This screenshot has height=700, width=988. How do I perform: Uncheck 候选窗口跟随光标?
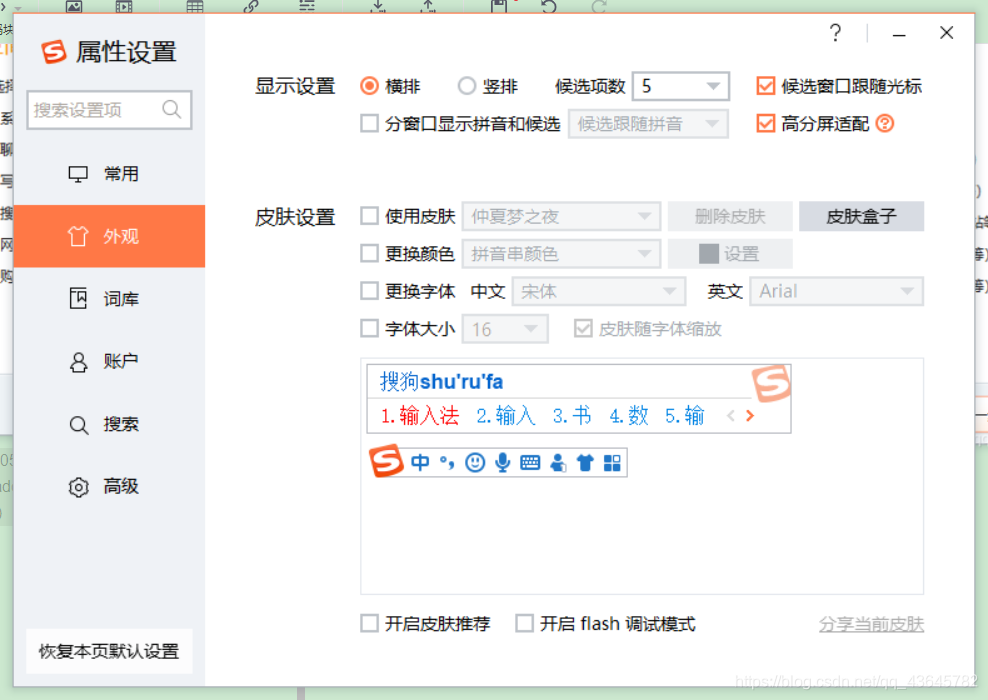766,86
